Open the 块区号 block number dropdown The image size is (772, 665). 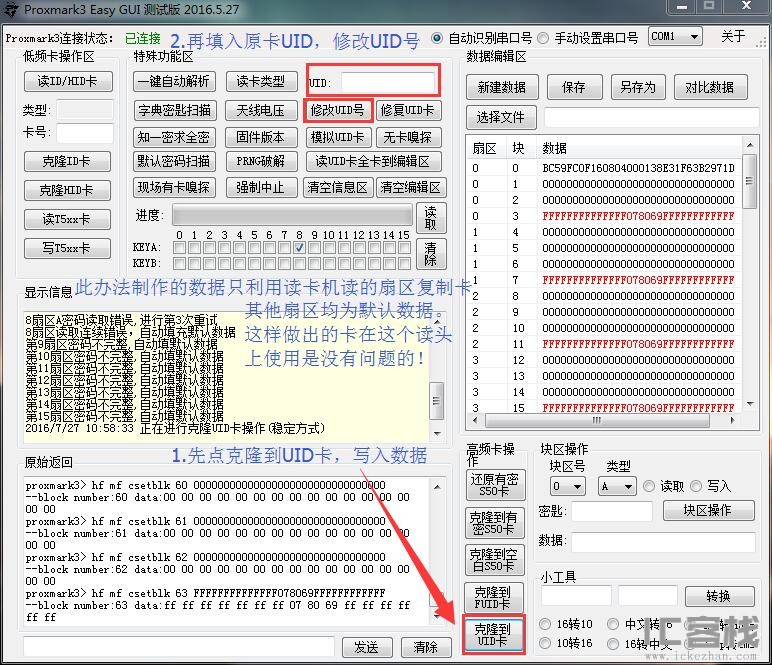click(x=567, y=486)
